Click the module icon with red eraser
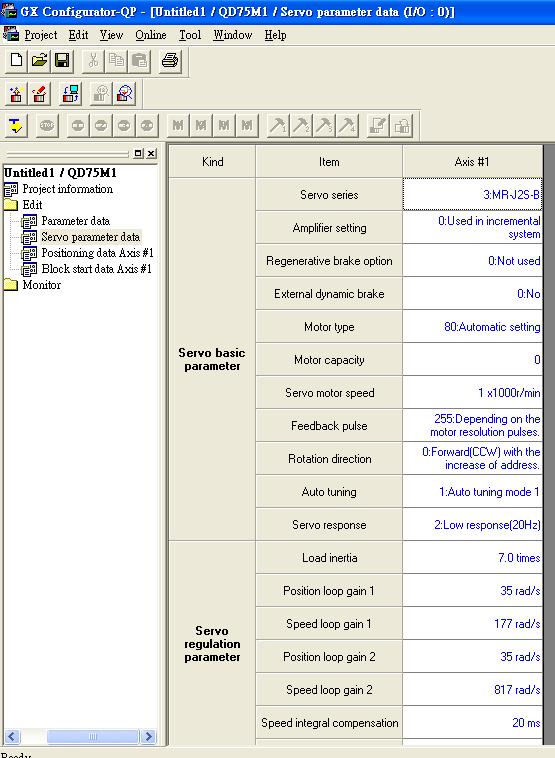The height and width of the screenshot is (758, 555). 39,94
